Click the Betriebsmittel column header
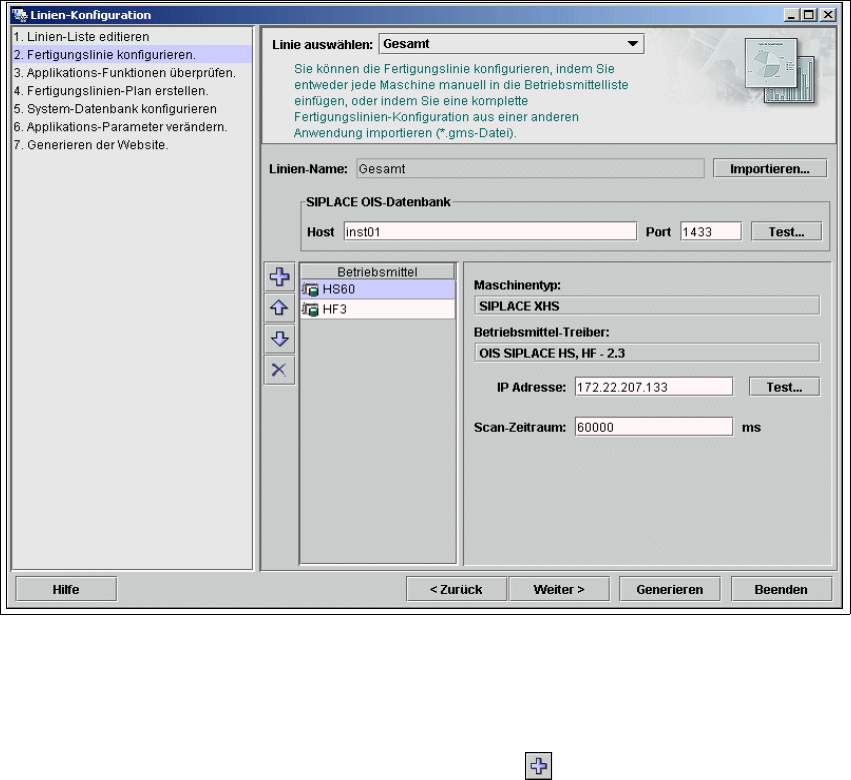 377,272
